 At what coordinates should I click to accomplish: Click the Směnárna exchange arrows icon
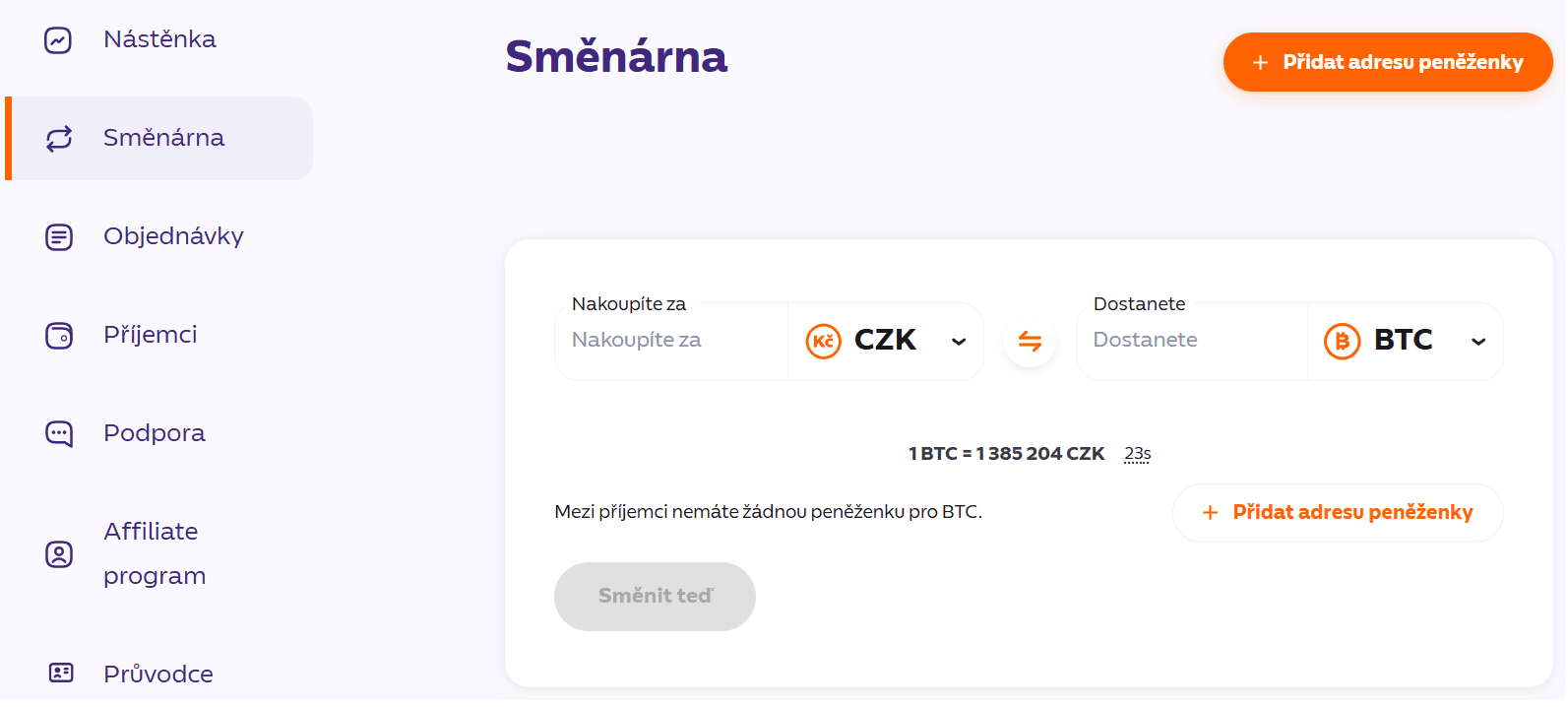pos(59,139)
